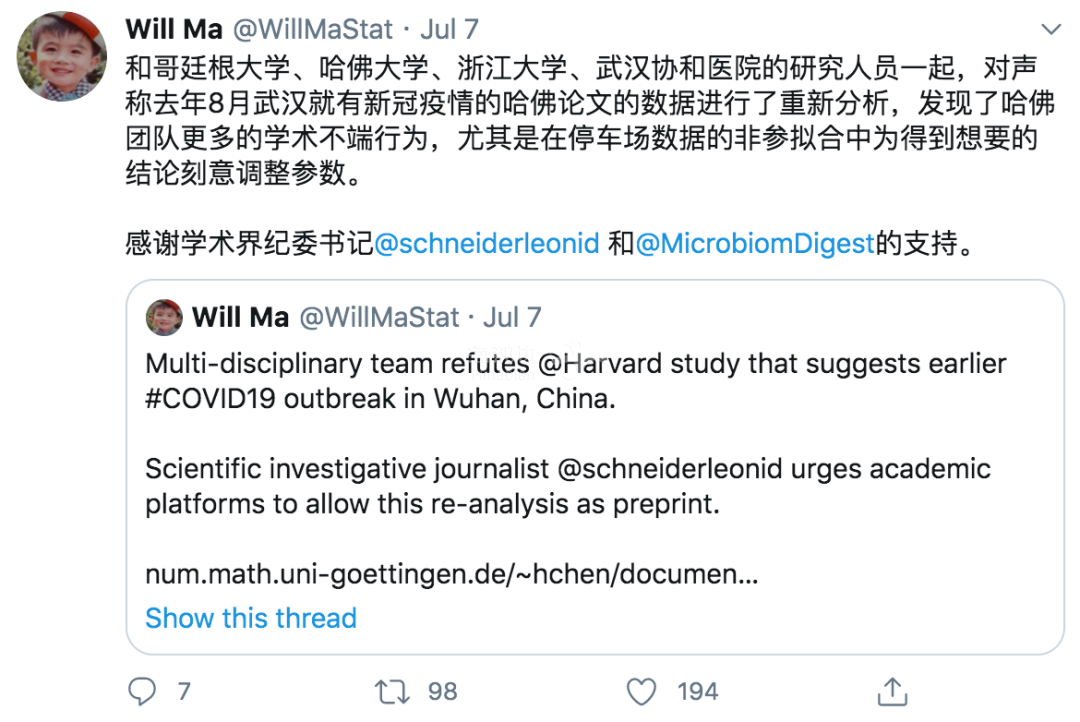Open @WillMaStat handle in main tweet

(314, 29)
